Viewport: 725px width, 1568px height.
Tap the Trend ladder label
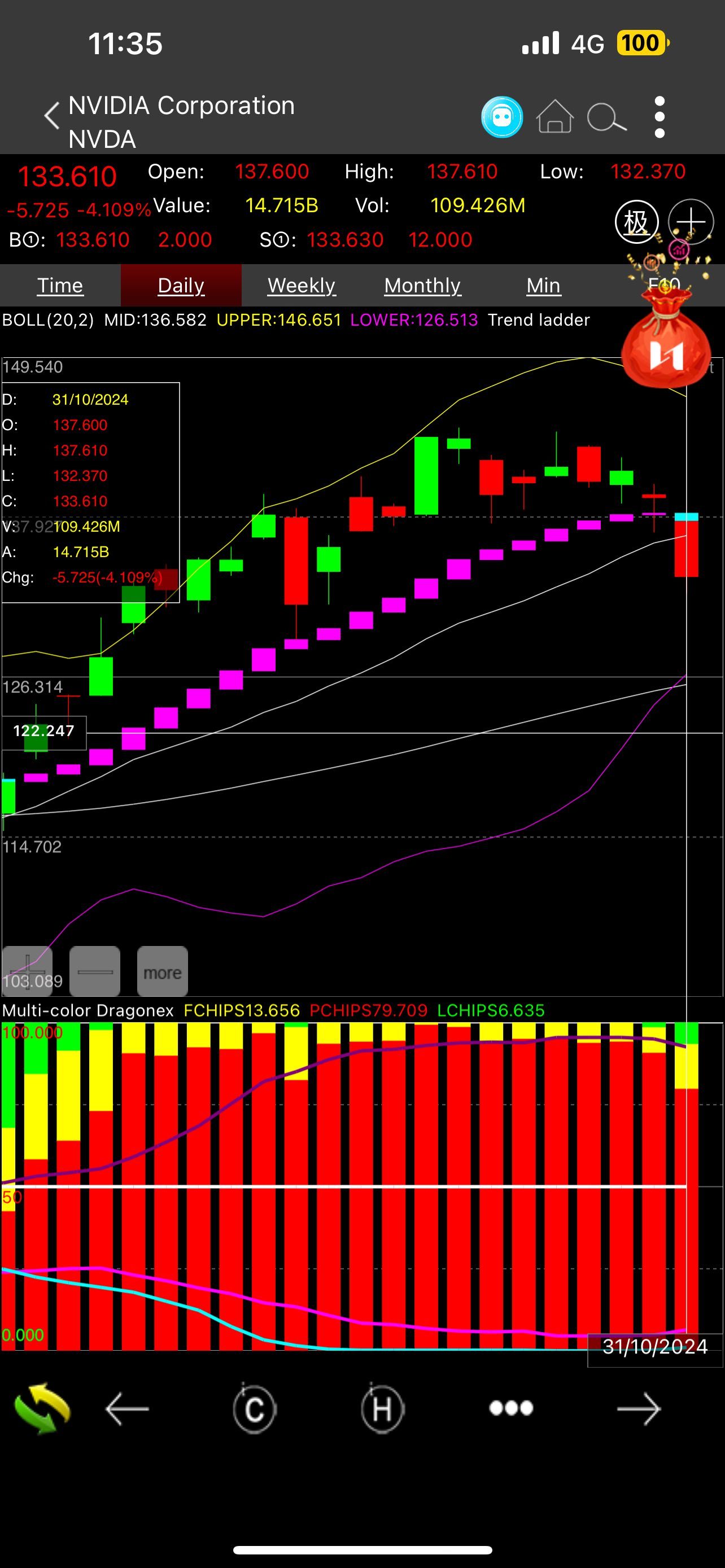[539, 319]
